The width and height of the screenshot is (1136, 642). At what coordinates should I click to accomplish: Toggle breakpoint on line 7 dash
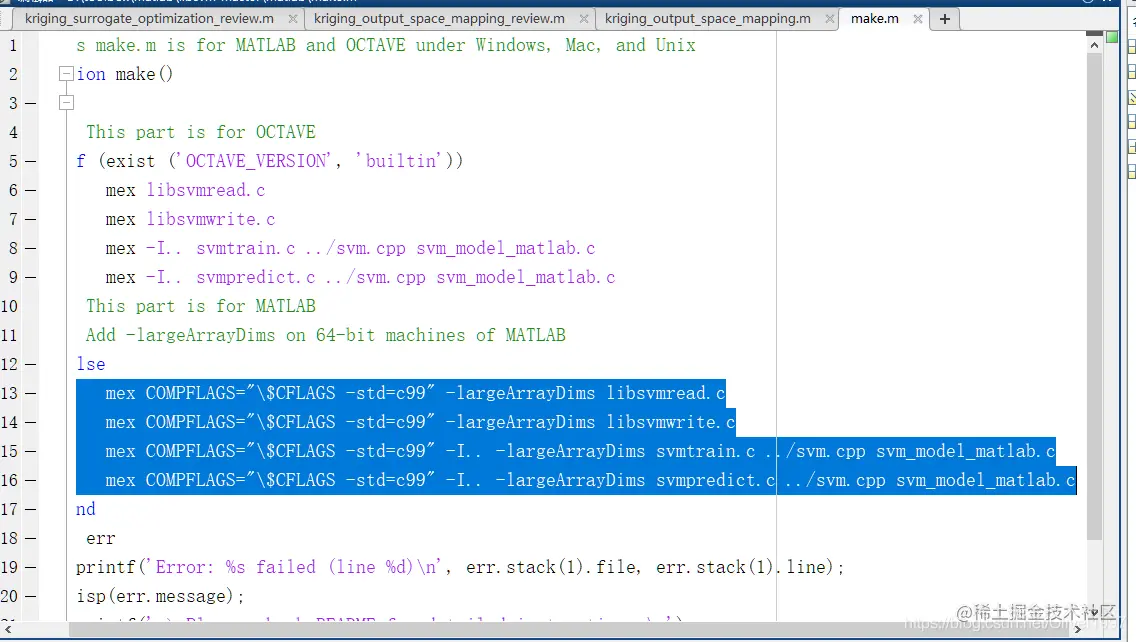point(30,220)
